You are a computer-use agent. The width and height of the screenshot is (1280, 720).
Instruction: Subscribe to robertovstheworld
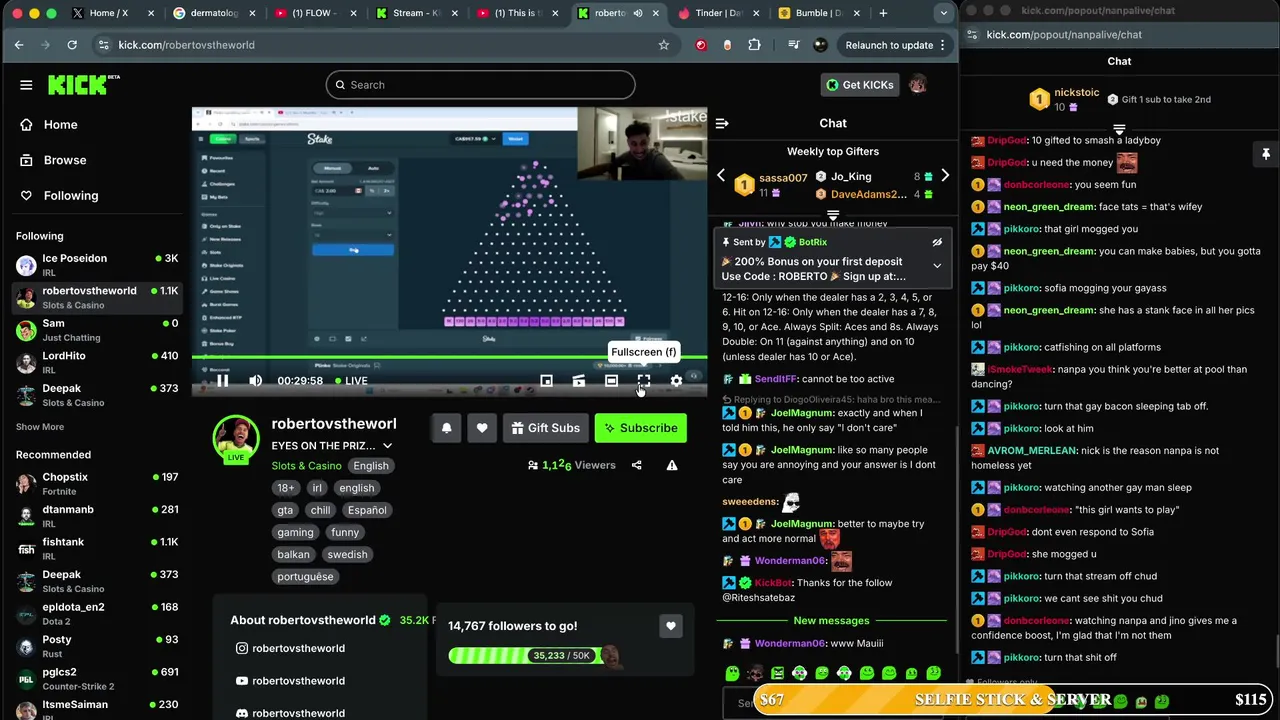click(640, 428)
